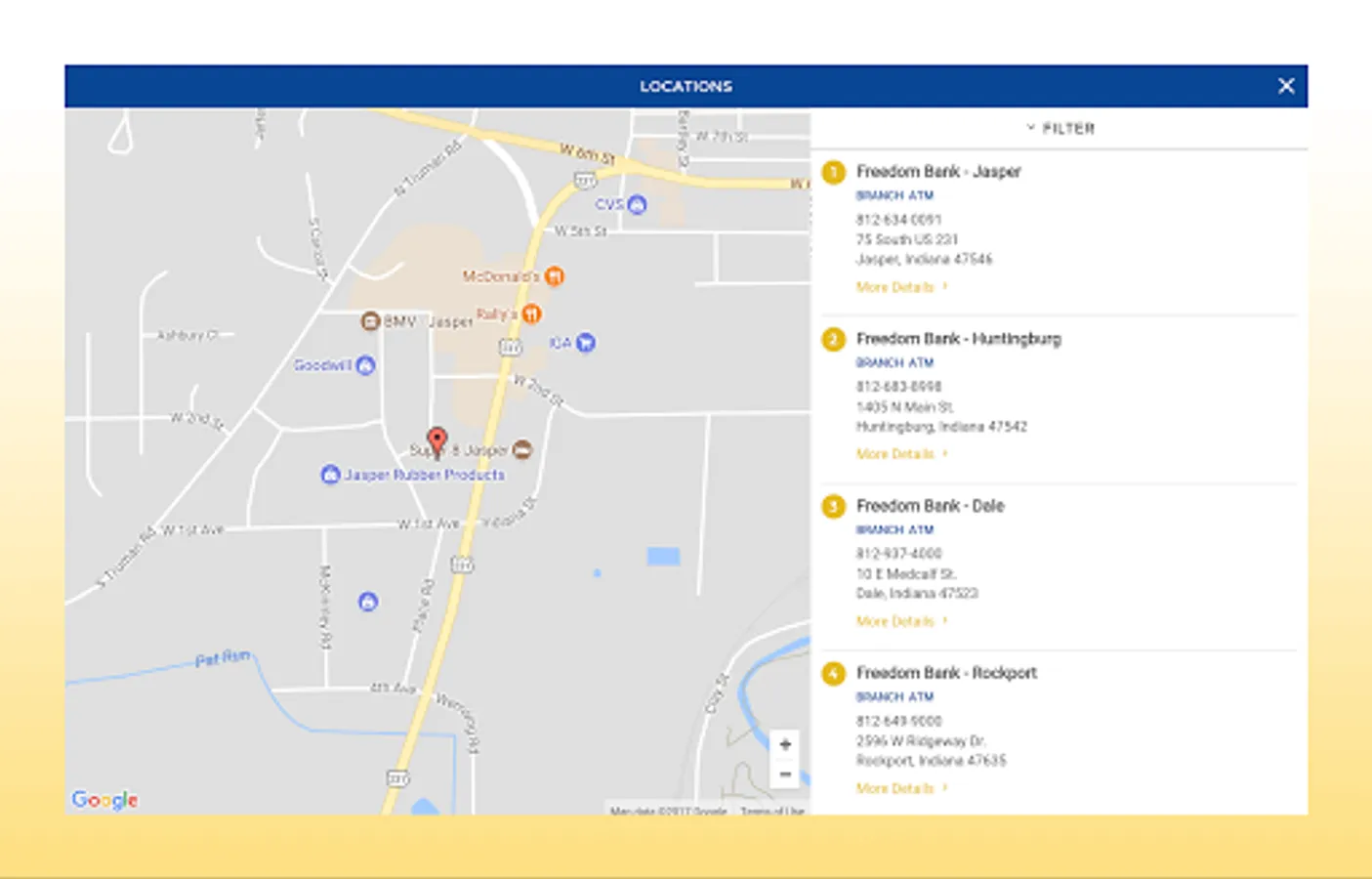
Task: Click address 2596 W Ridgeway Dr.
Action: pyautogui.click(x=920, y=740)
